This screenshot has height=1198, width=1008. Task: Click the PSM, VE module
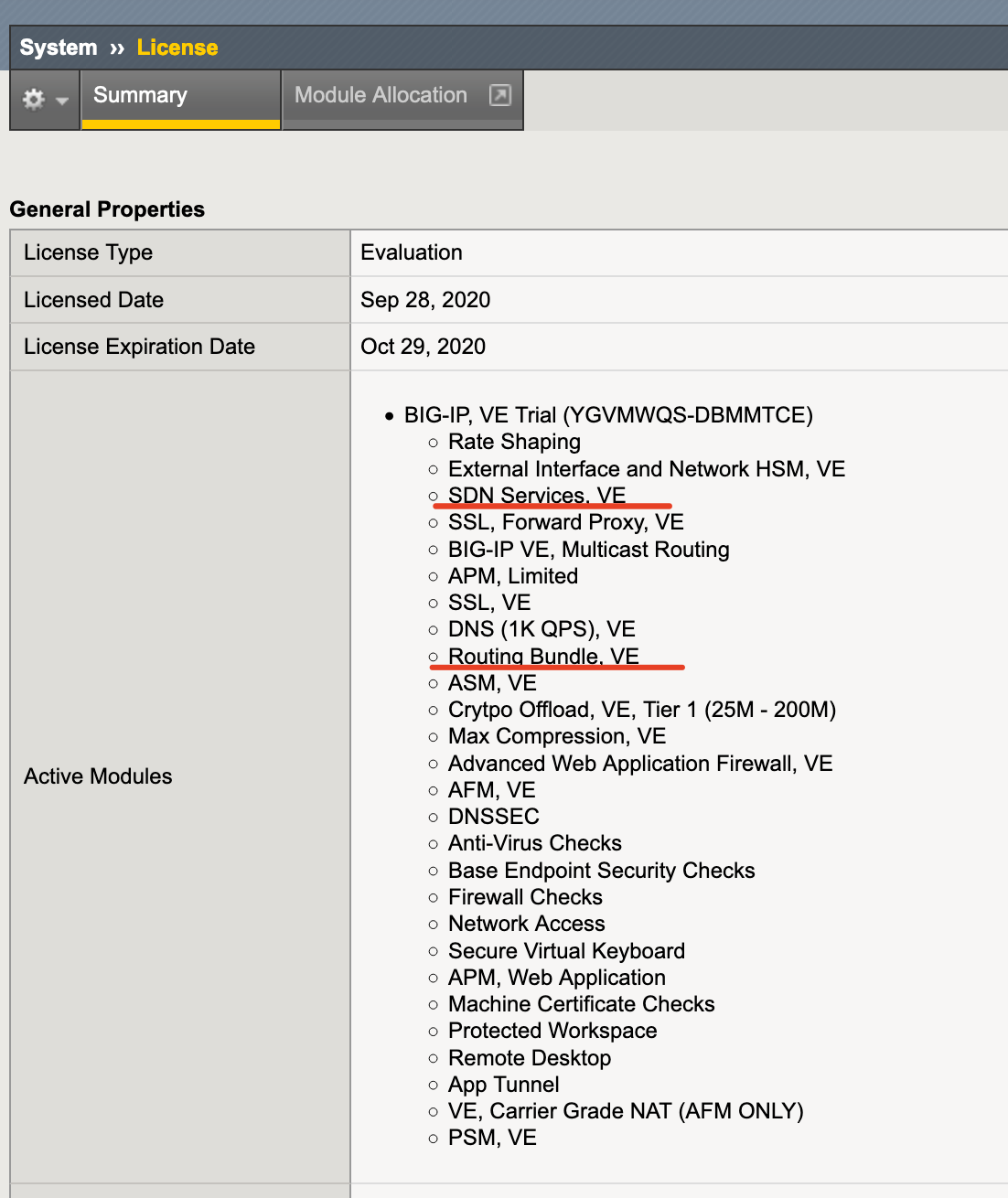click(492, 1138)
